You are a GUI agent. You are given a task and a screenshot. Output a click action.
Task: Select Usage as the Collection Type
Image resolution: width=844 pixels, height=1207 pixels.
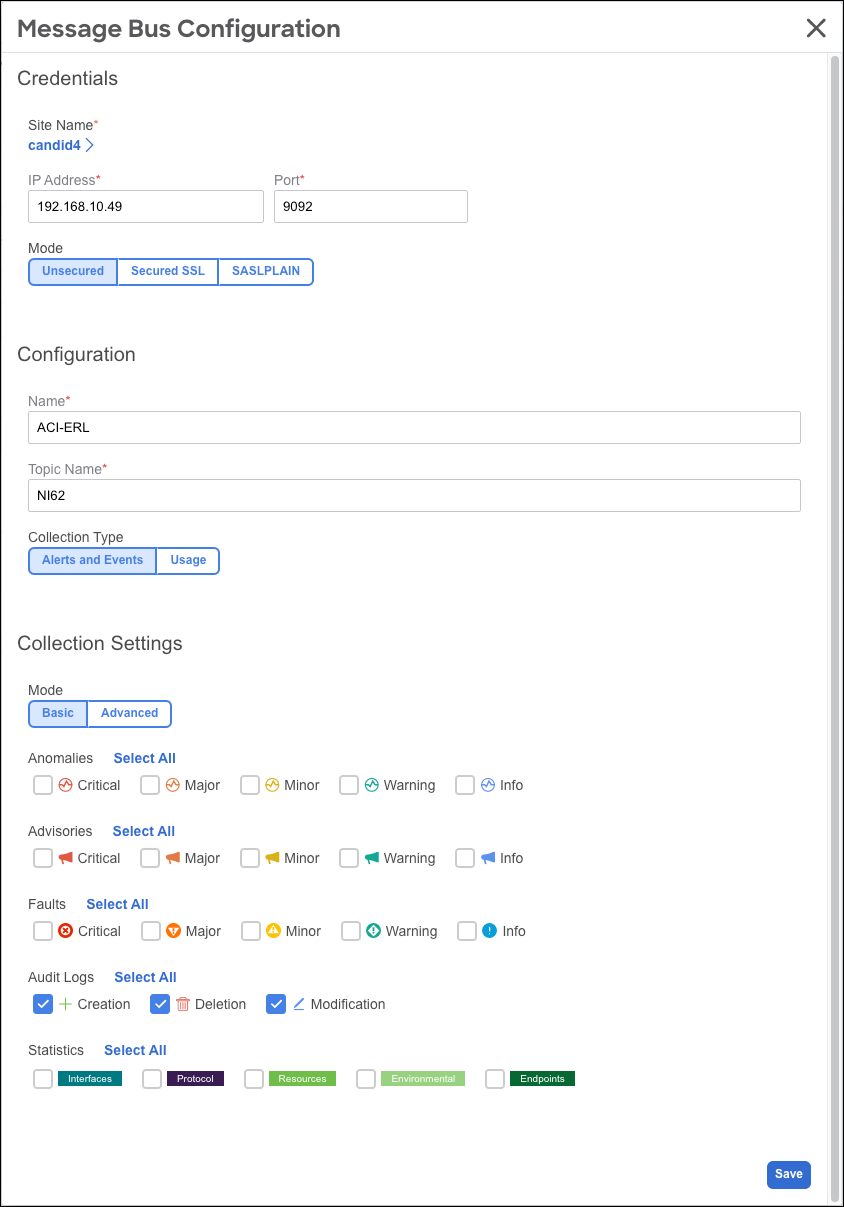tap(188, 560)
